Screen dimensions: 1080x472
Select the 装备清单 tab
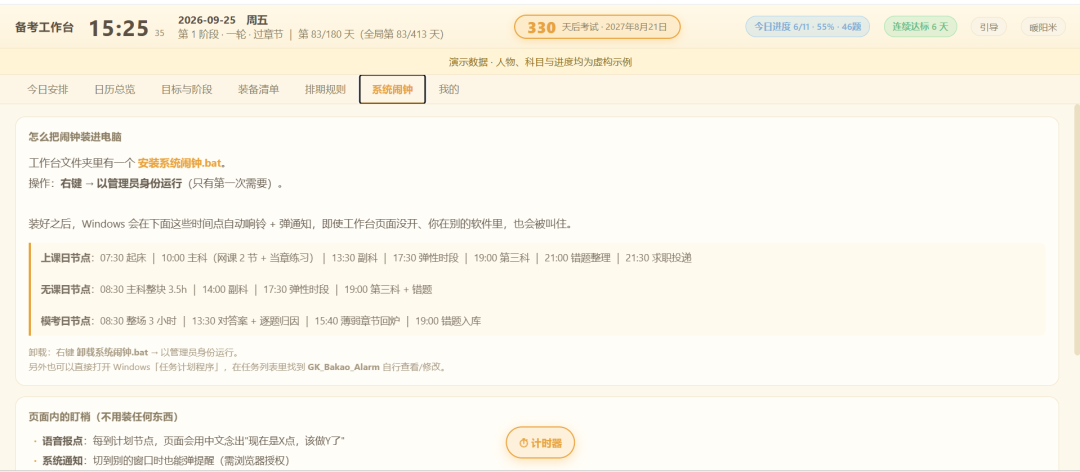point(258,90)
